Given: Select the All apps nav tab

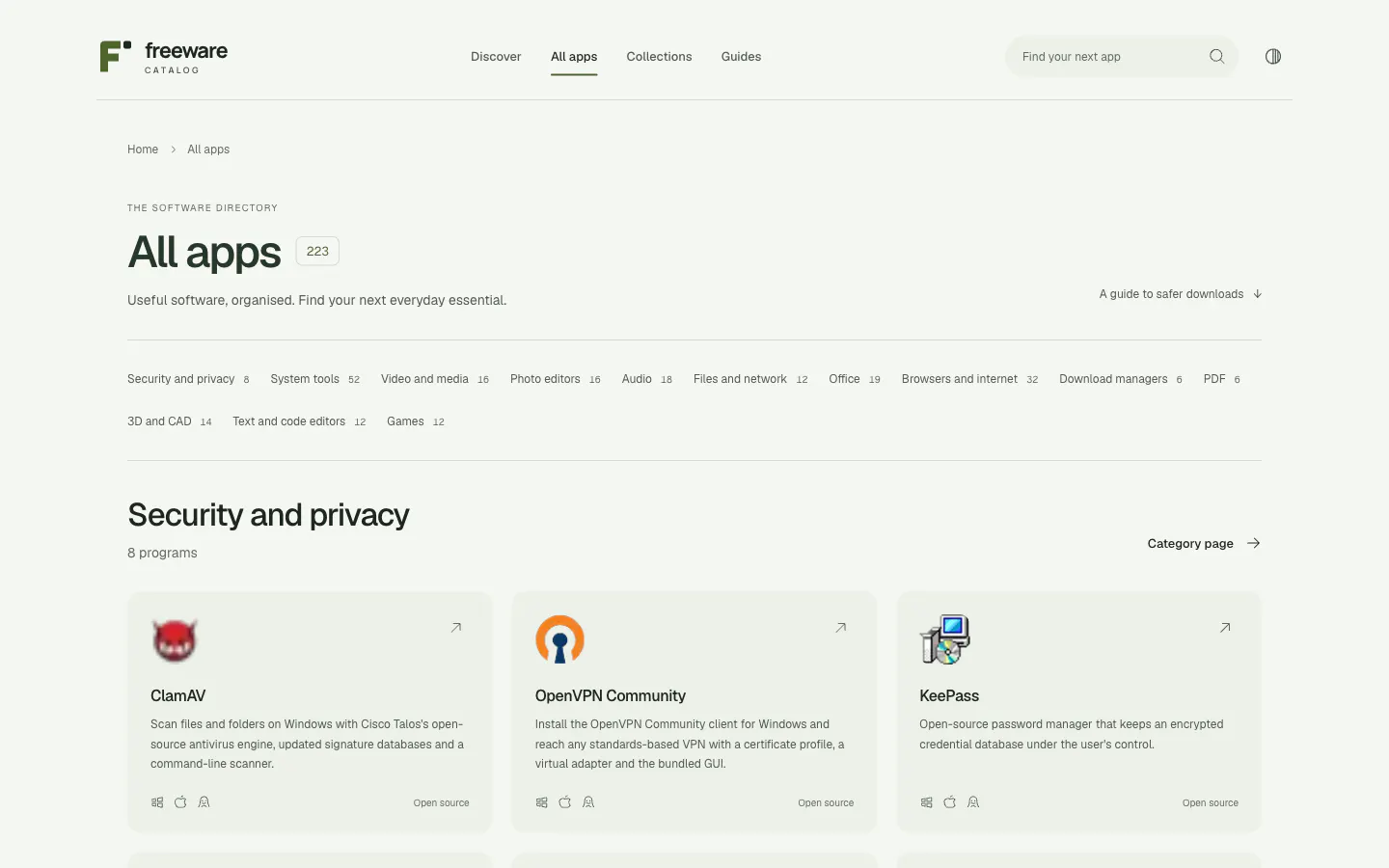Looking at the screenshot, I should 574,57.
